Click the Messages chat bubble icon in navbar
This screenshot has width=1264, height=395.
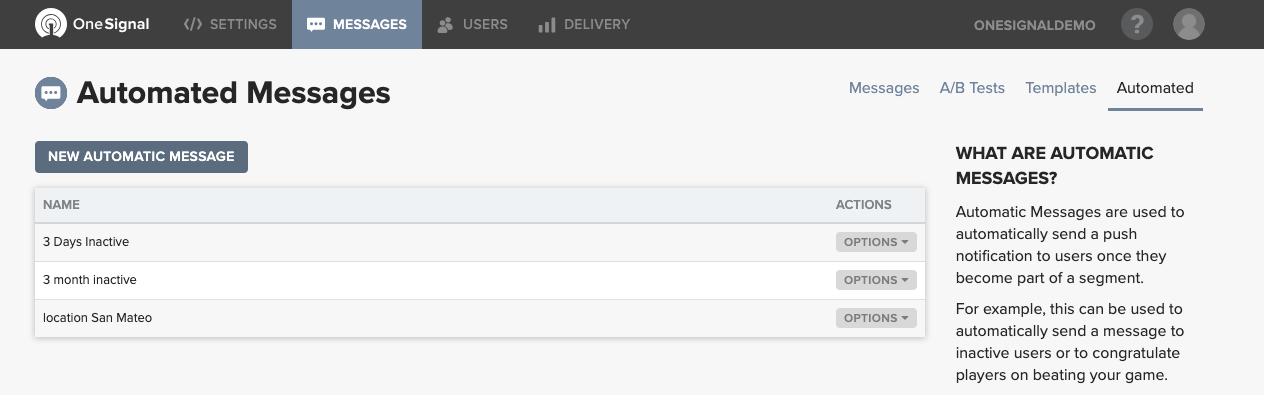[316, 25]
